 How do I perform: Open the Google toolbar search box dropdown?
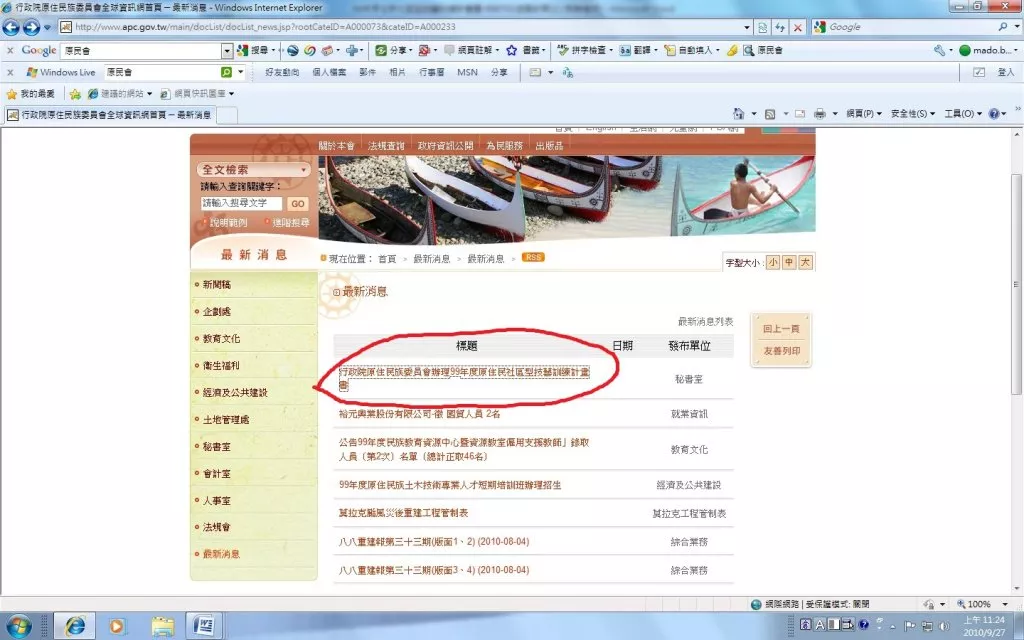tap(227, 51)
